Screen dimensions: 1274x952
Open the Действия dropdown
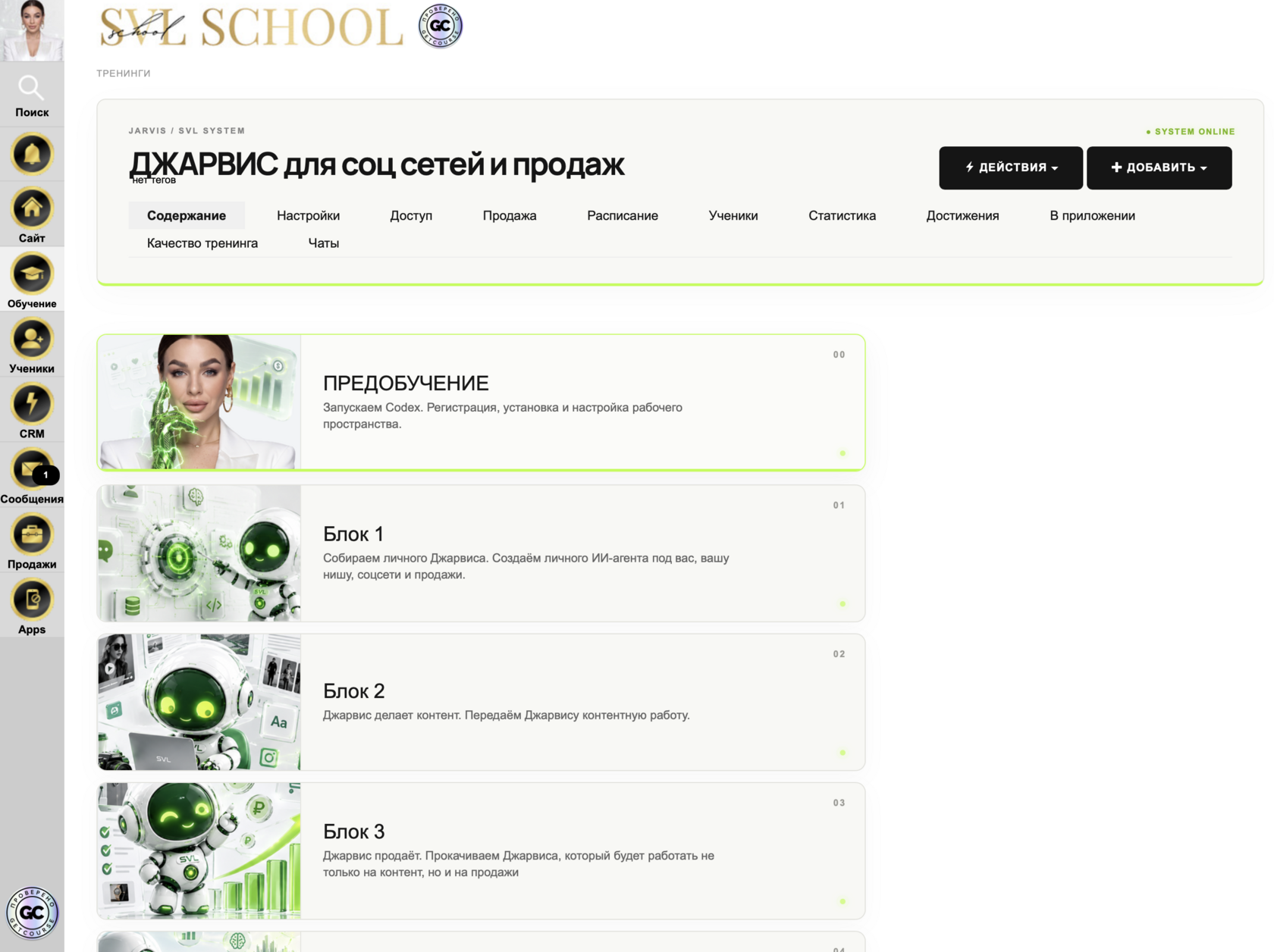pyautogui.click(x=1011, y=168)
